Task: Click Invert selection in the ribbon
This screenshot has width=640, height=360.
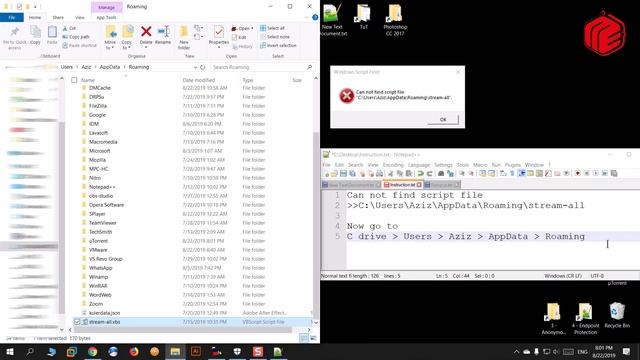Action: coord(278,45)
